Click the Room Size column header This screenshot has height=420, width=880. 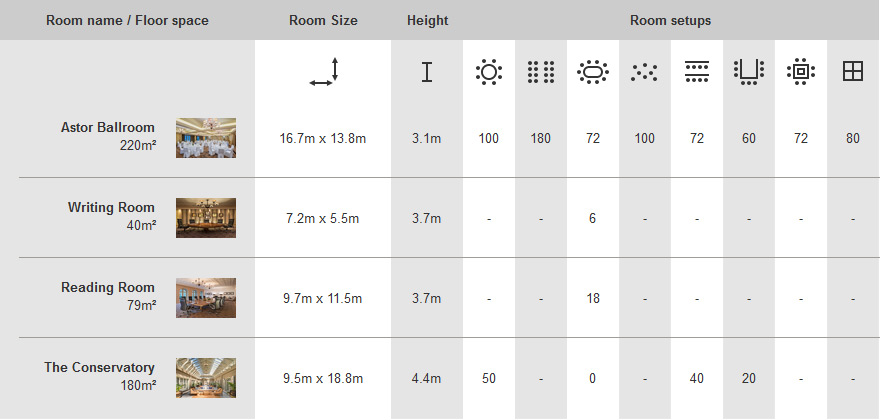[x=323, y=21]
